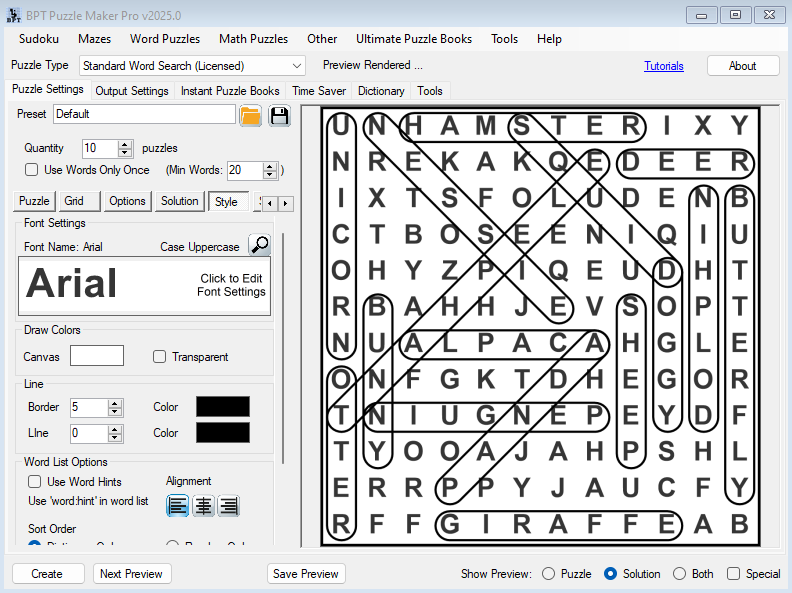Click the Next Preview button
Image resolution: width=792 pixels, height=593 pixels.
point(132,574)
